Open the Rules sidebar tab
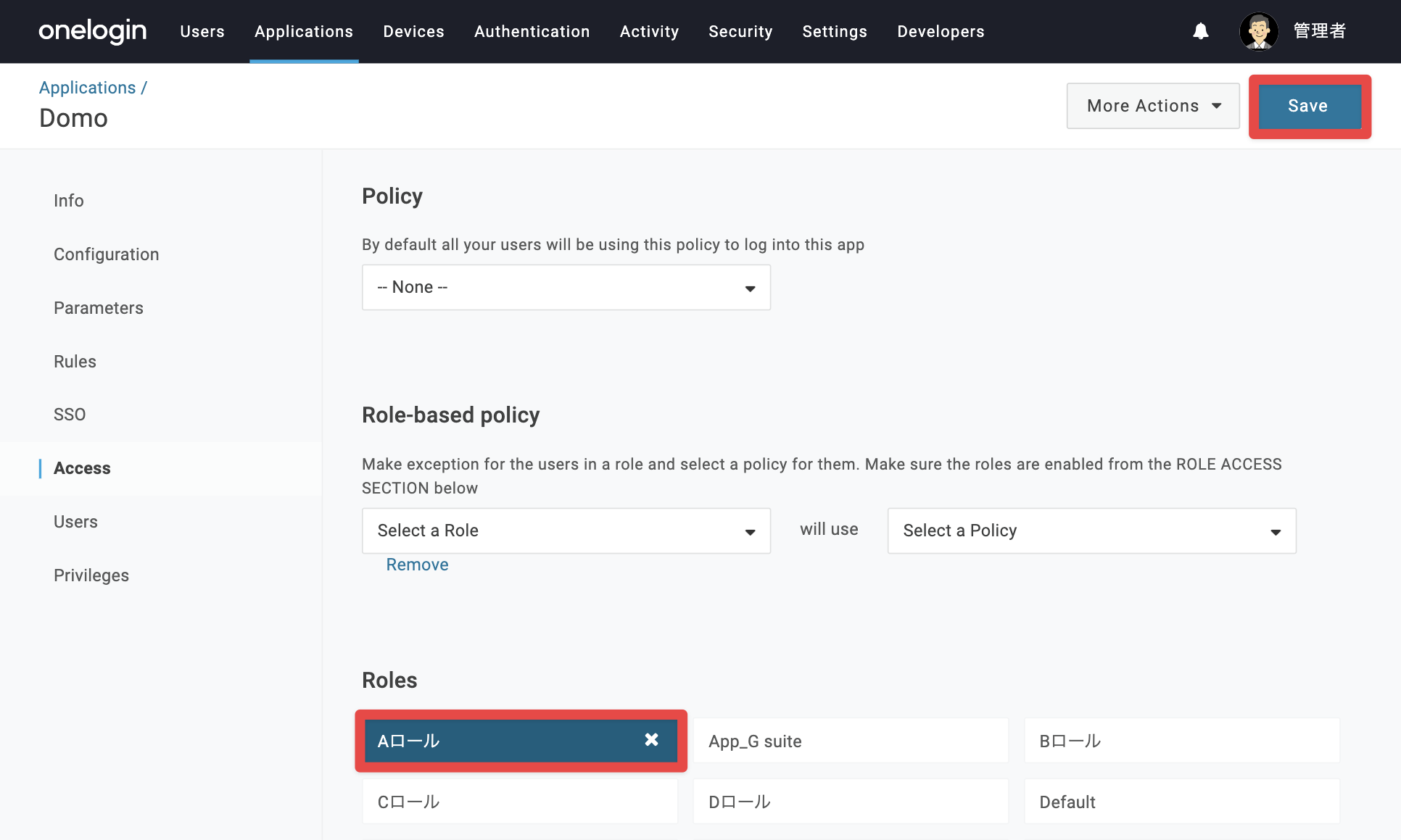This screenshot has width=1401, height=840. click(75, 362)
